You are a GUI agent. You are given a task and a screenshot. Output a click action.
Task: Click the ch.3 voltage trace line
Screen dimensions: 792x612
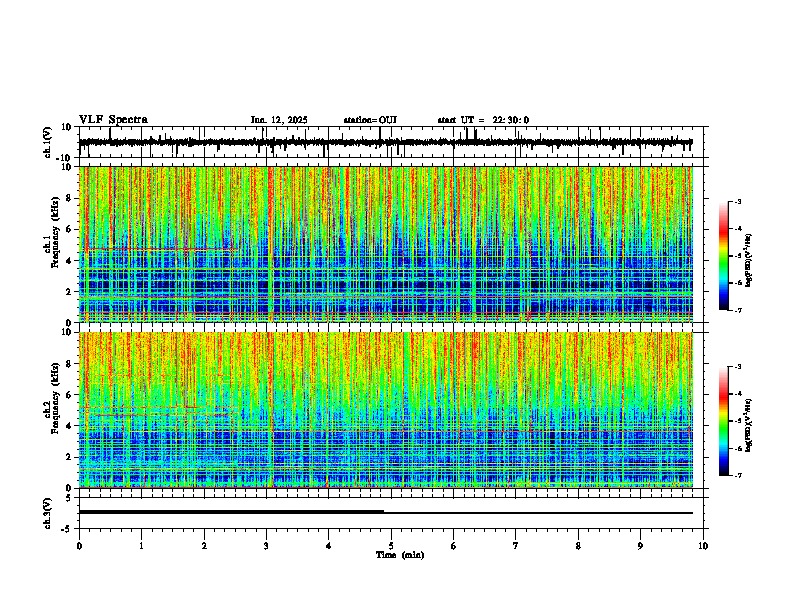[385, 513]
